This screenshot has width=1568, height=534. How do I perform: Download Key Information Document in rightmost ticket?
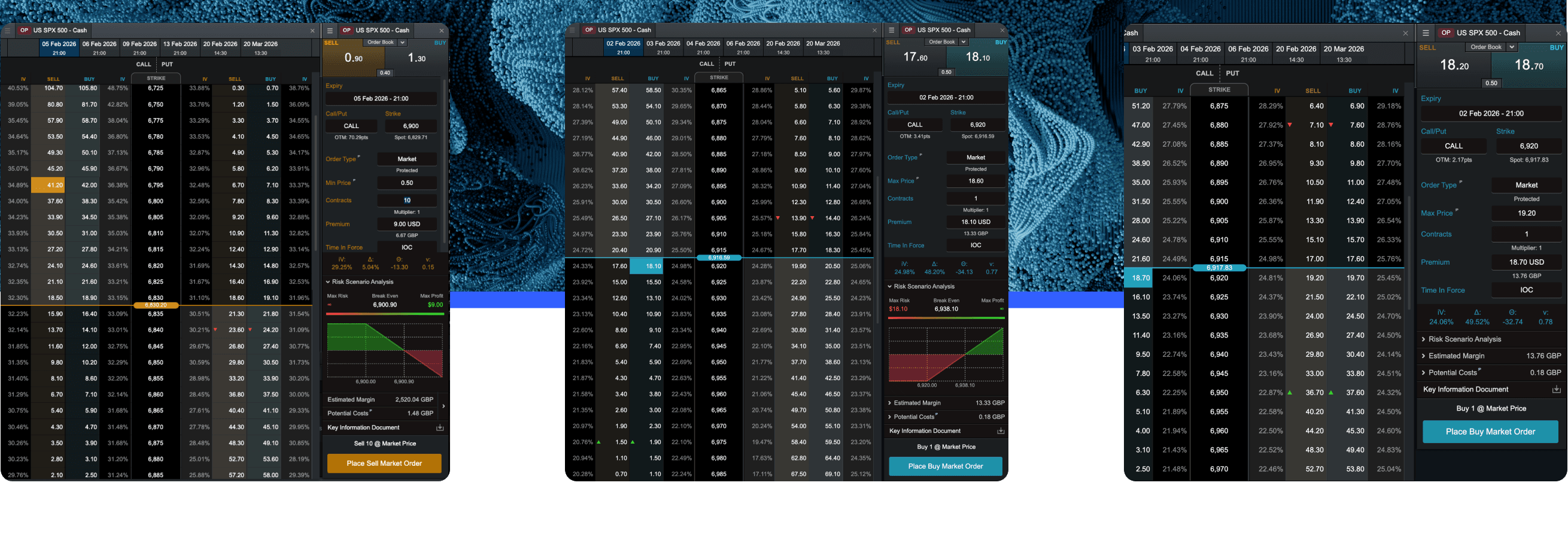tap(1556, 390)
